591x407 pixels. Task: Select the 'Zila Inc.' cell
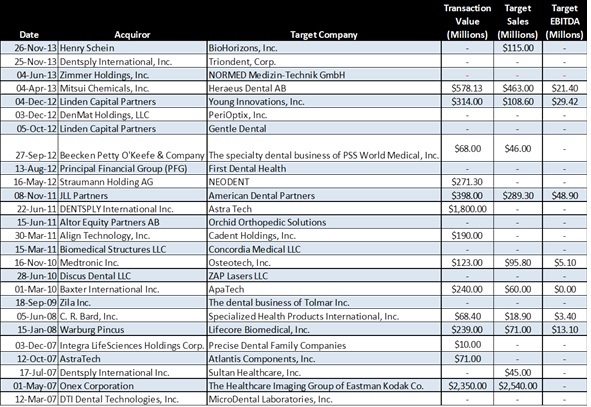(133, 303)
